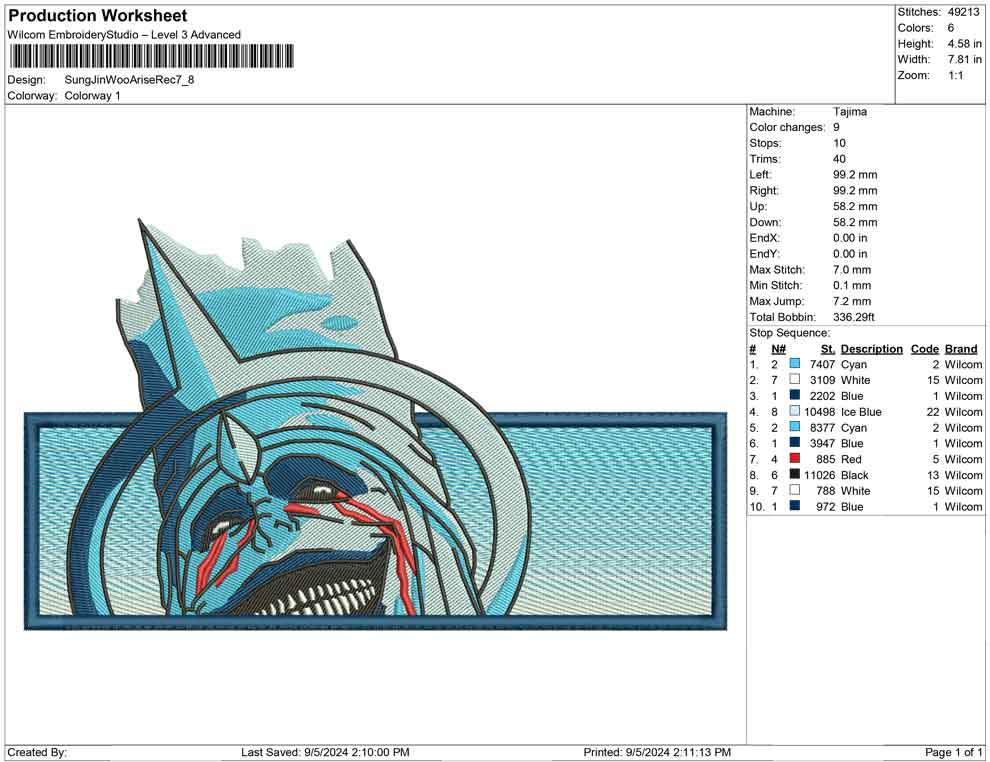Click the 'Code' column header
The width and height of the screenshot is (990, 762).
[x=924, y=349]
